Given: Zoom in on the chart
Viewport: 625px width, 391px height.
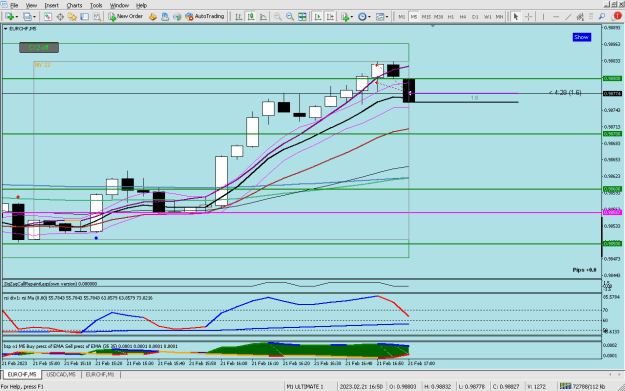Looking at the screenshot, I should point(278,17).
